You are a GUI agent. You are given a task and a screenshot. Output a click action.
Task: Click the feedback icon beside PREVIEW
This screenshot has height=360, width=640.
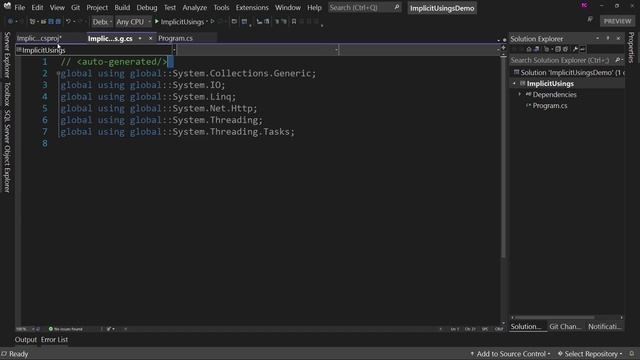590,20
